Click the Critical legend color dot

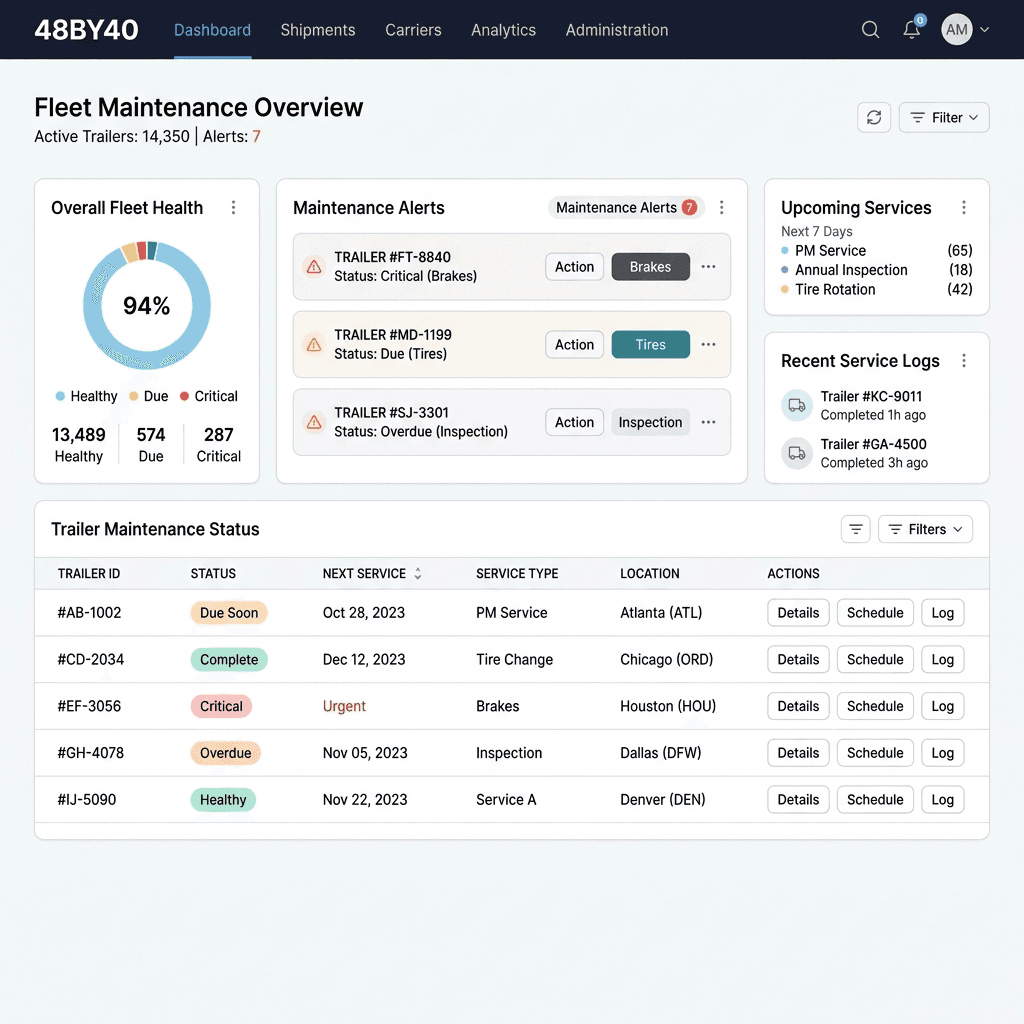coord(184,396)
